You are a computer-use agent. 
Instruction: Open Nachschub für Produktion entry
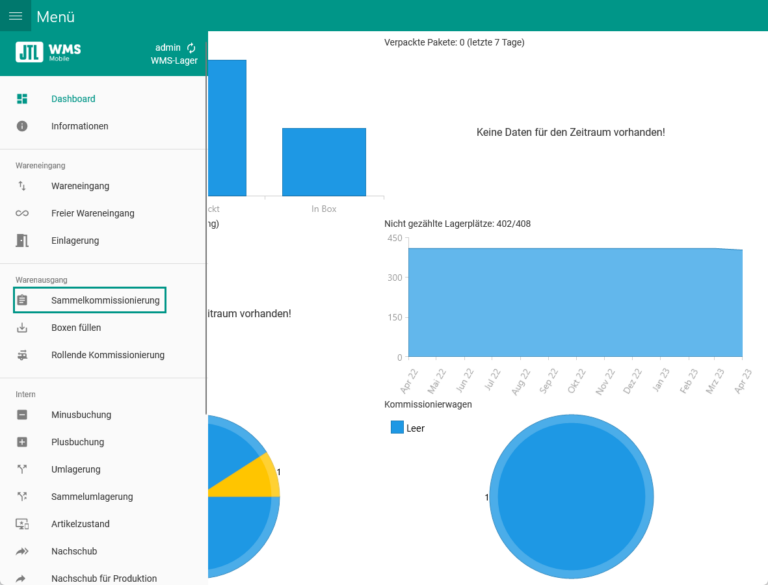pyautogui.click(x=104, y=578)
